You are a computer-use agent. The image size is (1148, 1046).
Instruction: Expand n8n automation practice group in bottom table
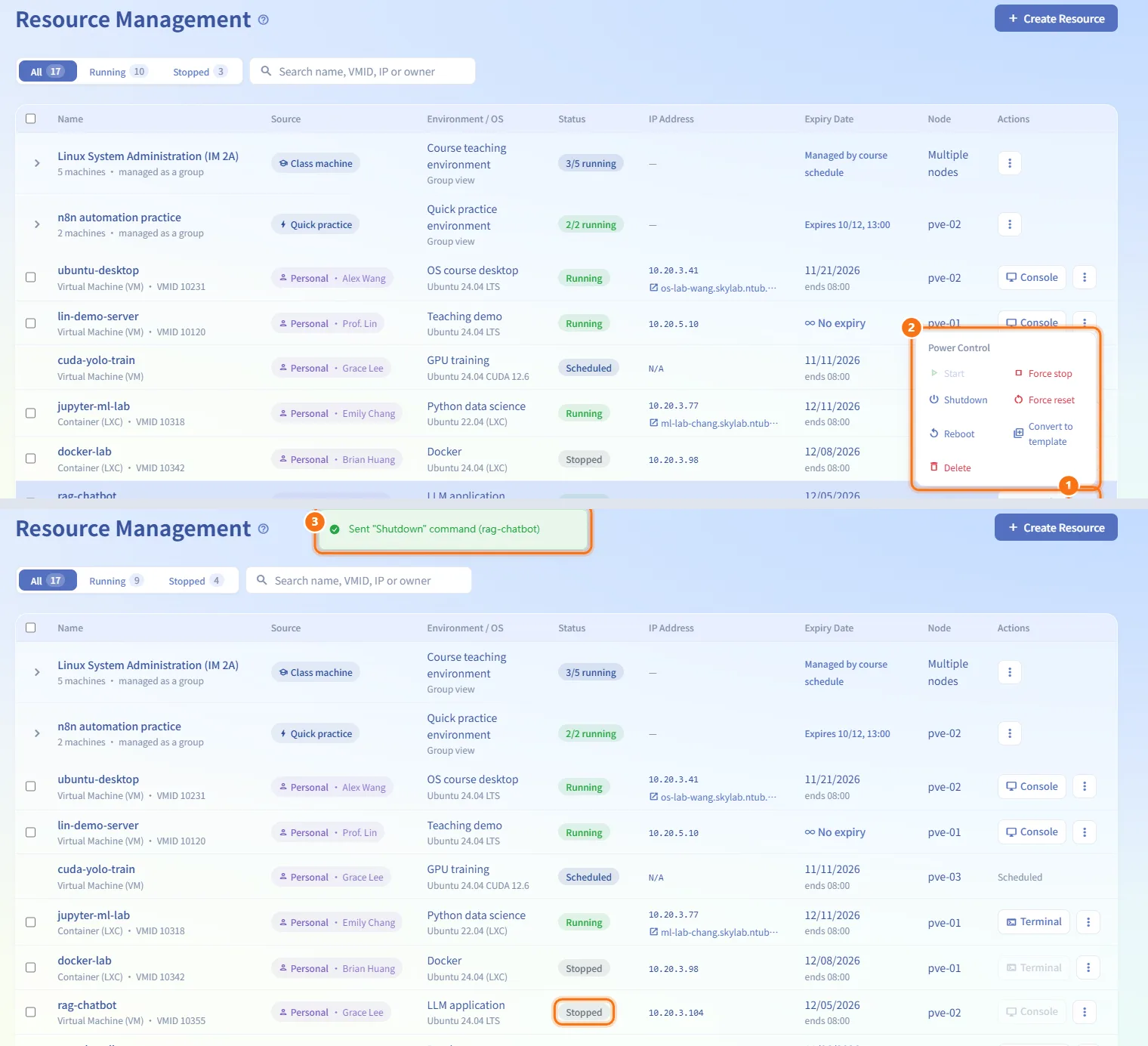[x=37, y=733]
